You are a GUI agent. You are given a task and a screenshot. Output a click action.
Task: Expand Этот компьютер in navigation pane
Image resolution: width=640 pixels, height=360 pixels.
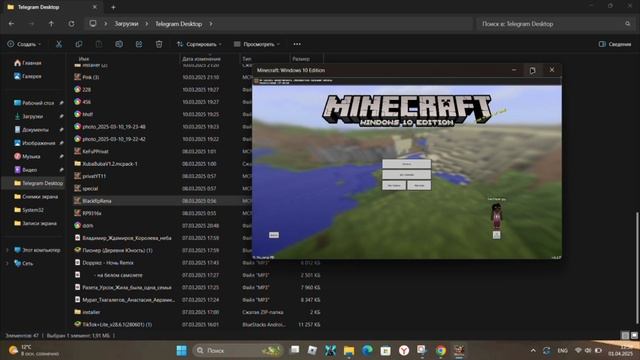[7, 250]
